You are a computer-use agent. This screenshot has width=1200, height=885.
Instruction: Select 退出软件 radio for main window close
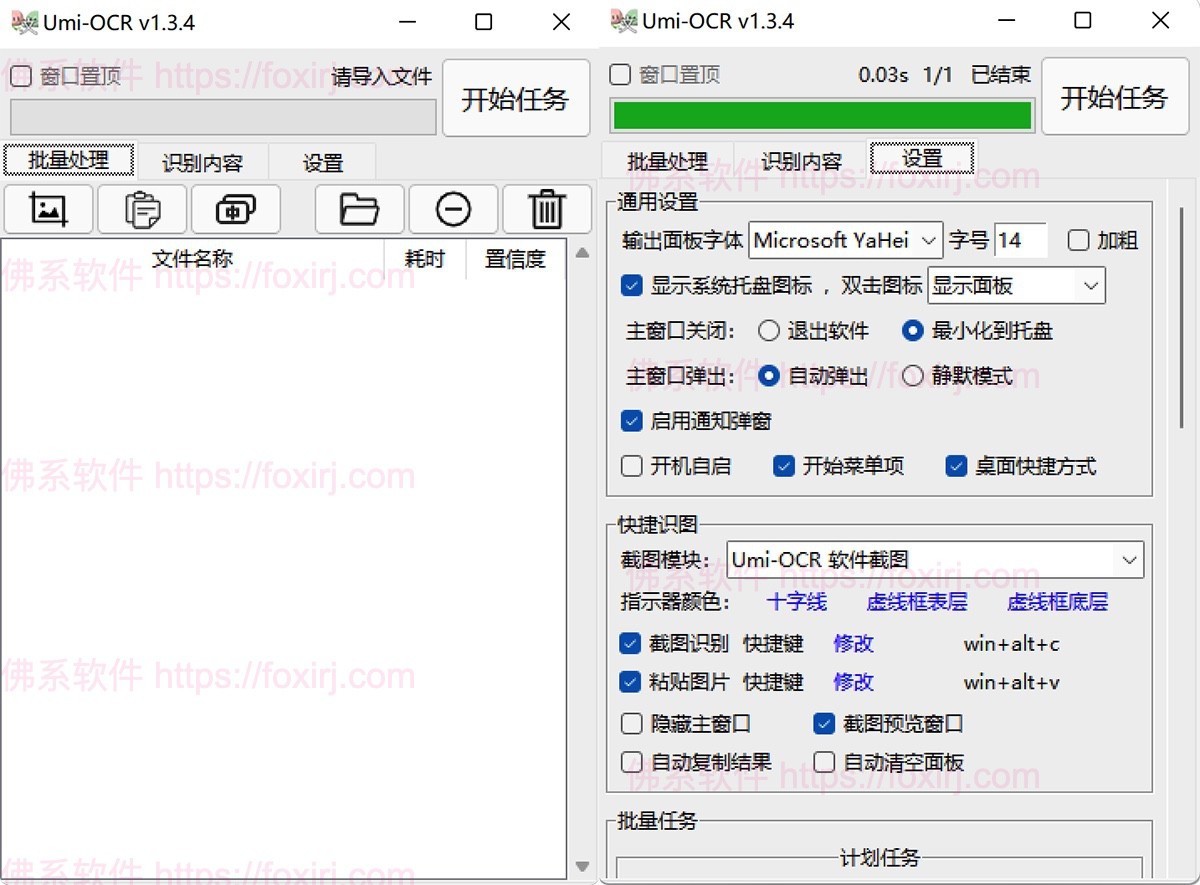[769, 332]
